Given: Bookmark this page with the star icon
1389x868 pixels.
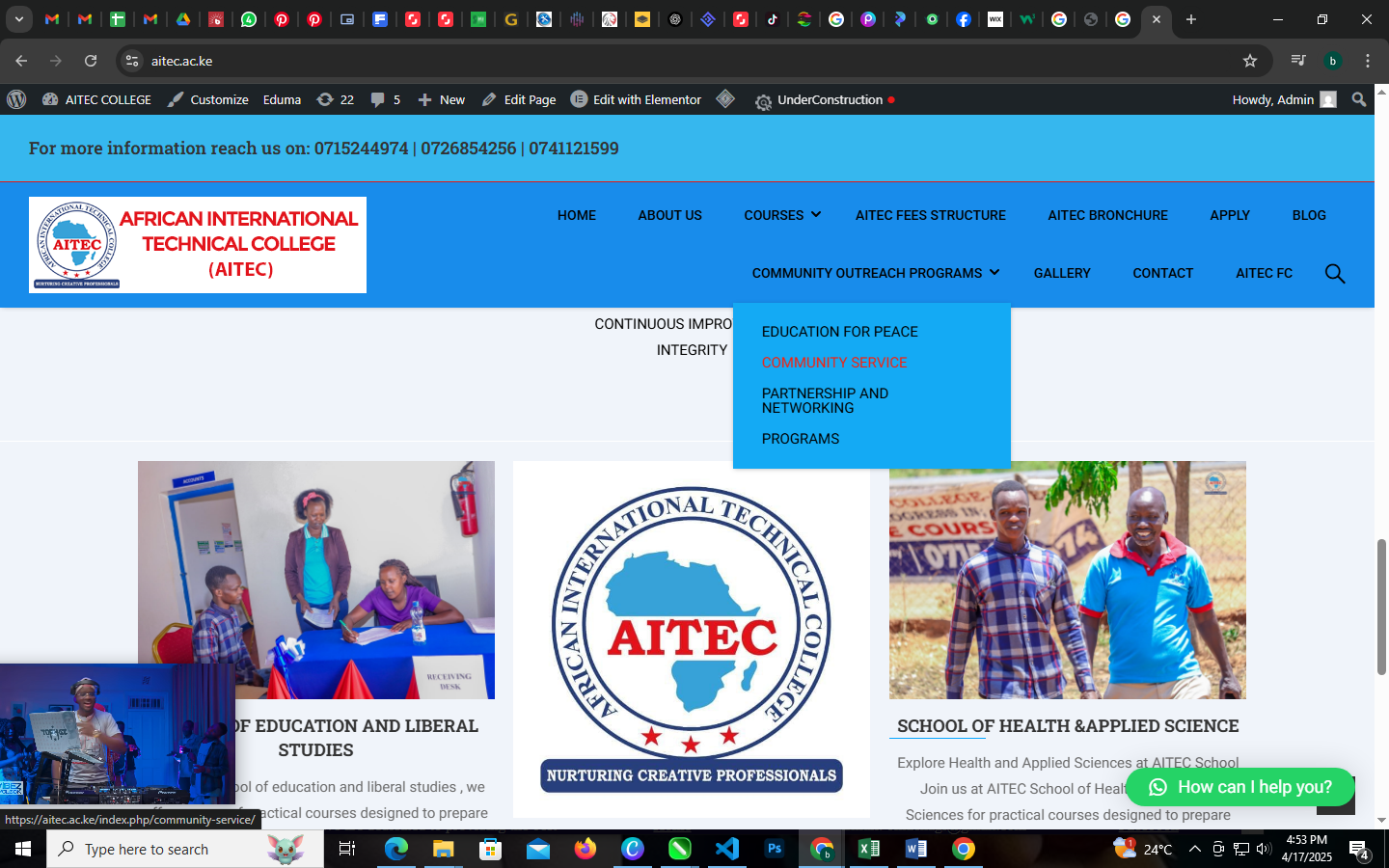Looking at the screenshot, I should click(x=1250, y=61).
